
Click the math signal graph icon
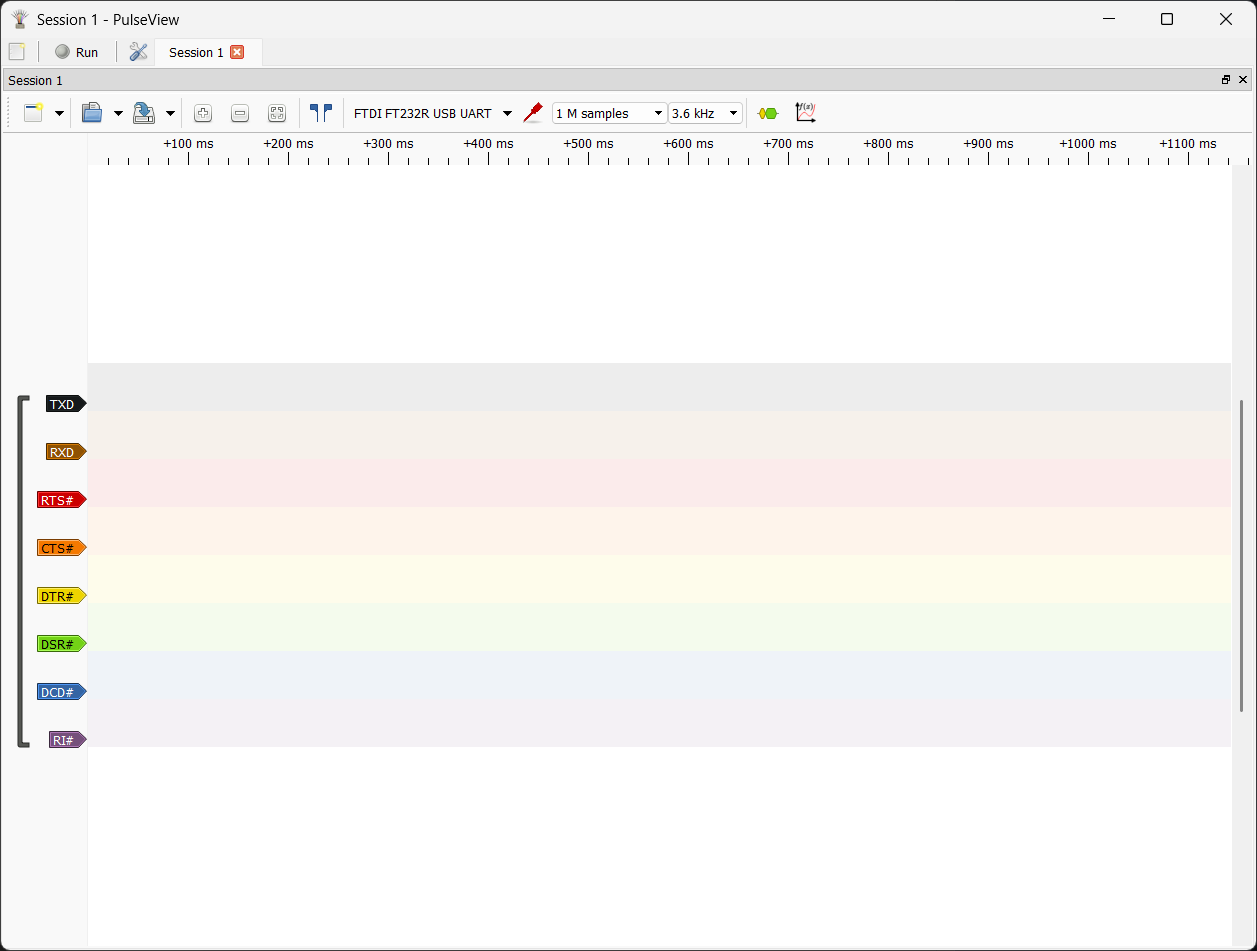[805, 113]
